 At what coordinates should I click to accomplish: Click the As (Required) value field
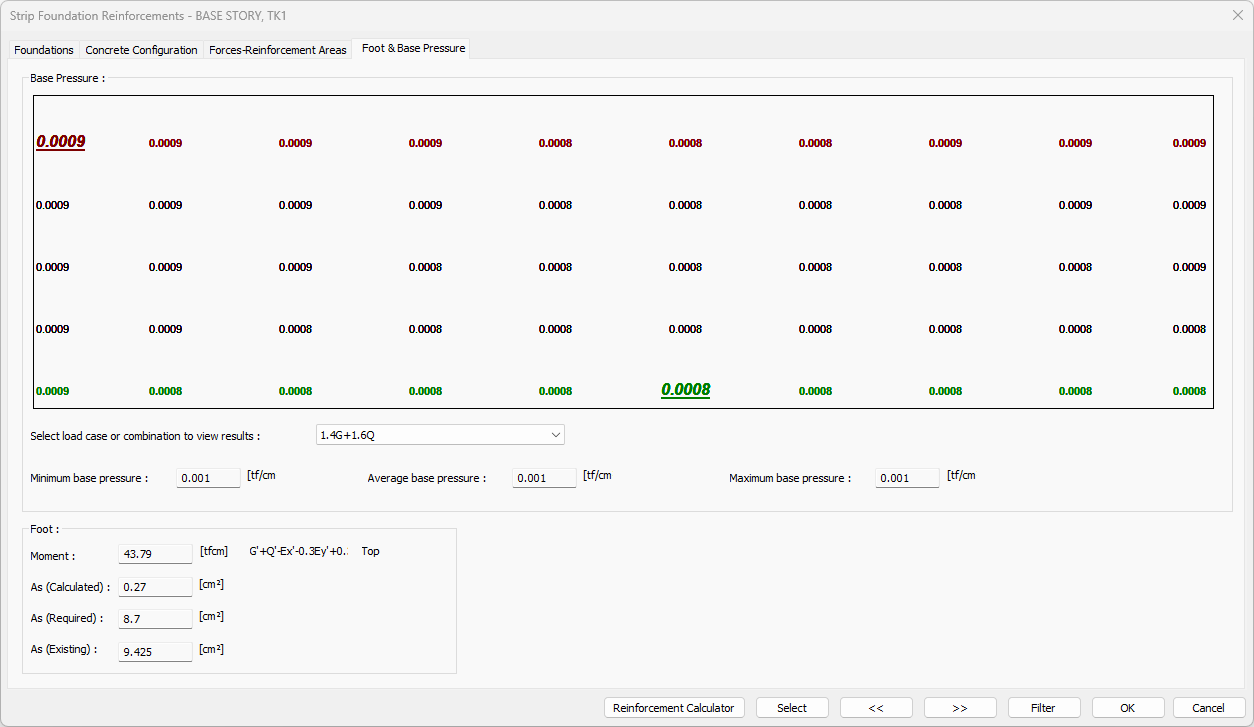[x=155, y=619]
